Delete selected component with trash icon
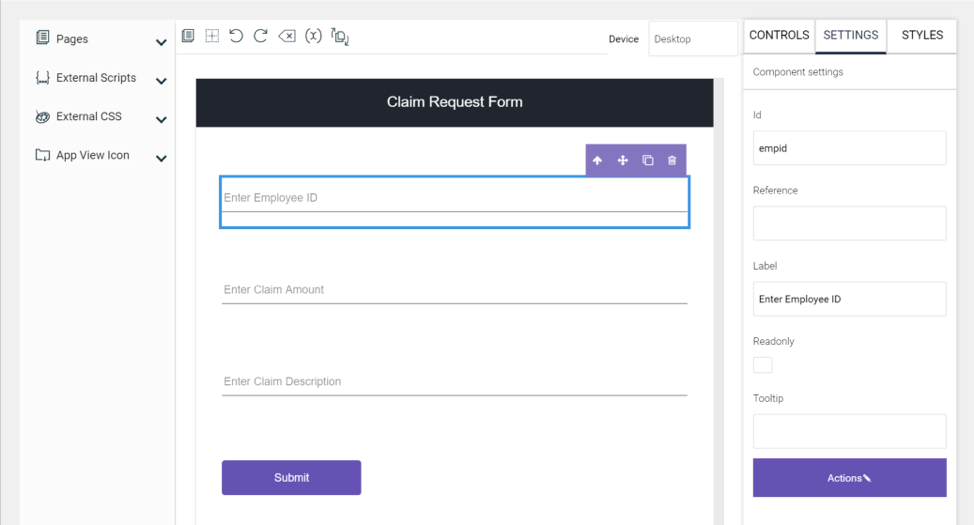This screenshot has height=525, width=974. click(672, 160)
